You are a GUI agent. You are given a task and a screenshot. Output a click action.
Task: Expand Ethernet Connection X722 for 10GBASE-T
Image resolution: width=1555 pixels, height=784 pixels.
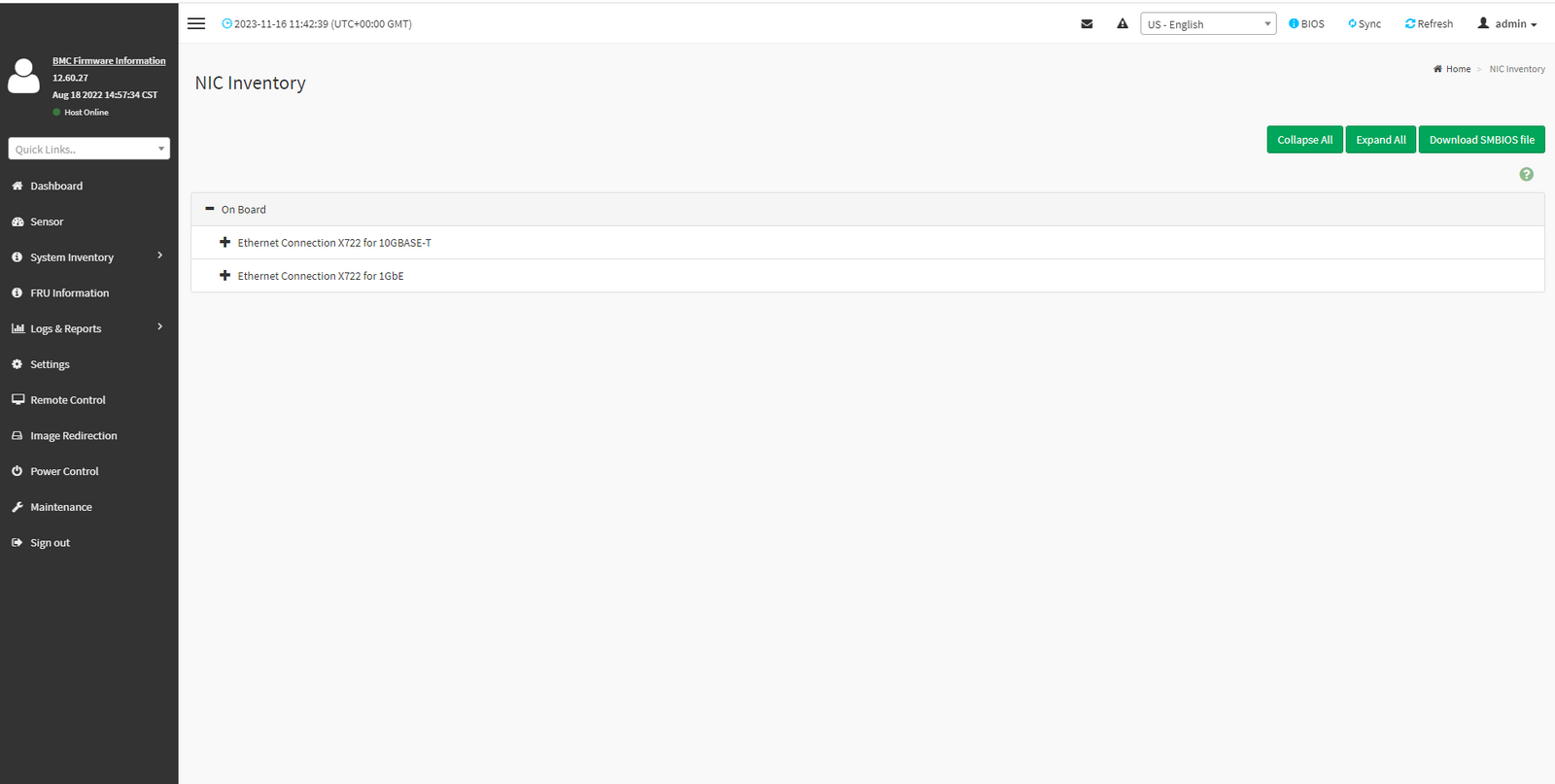point(225,243)
